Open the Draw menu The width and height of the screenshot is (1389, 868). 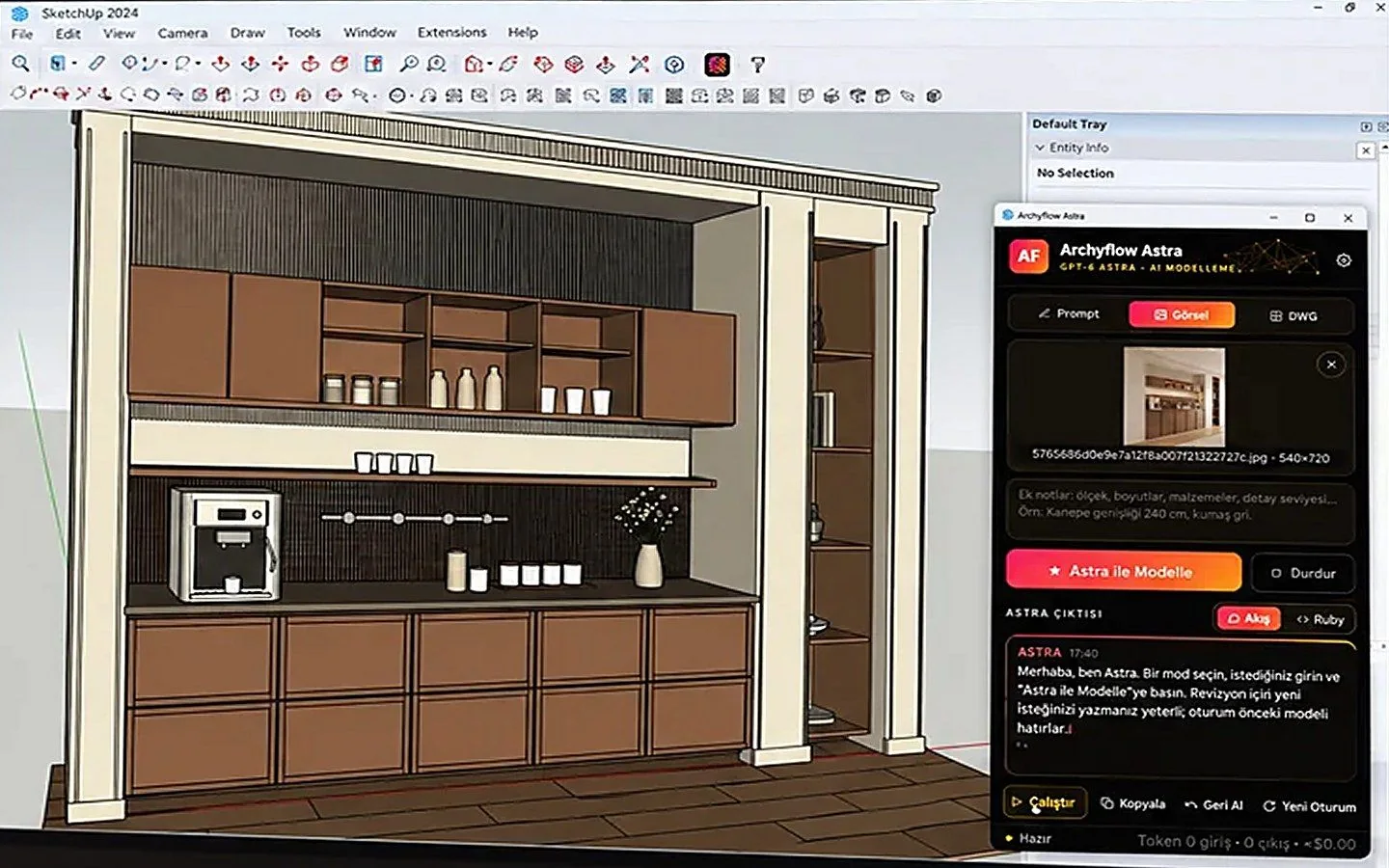pyautogui.click(x=247, y=33)
